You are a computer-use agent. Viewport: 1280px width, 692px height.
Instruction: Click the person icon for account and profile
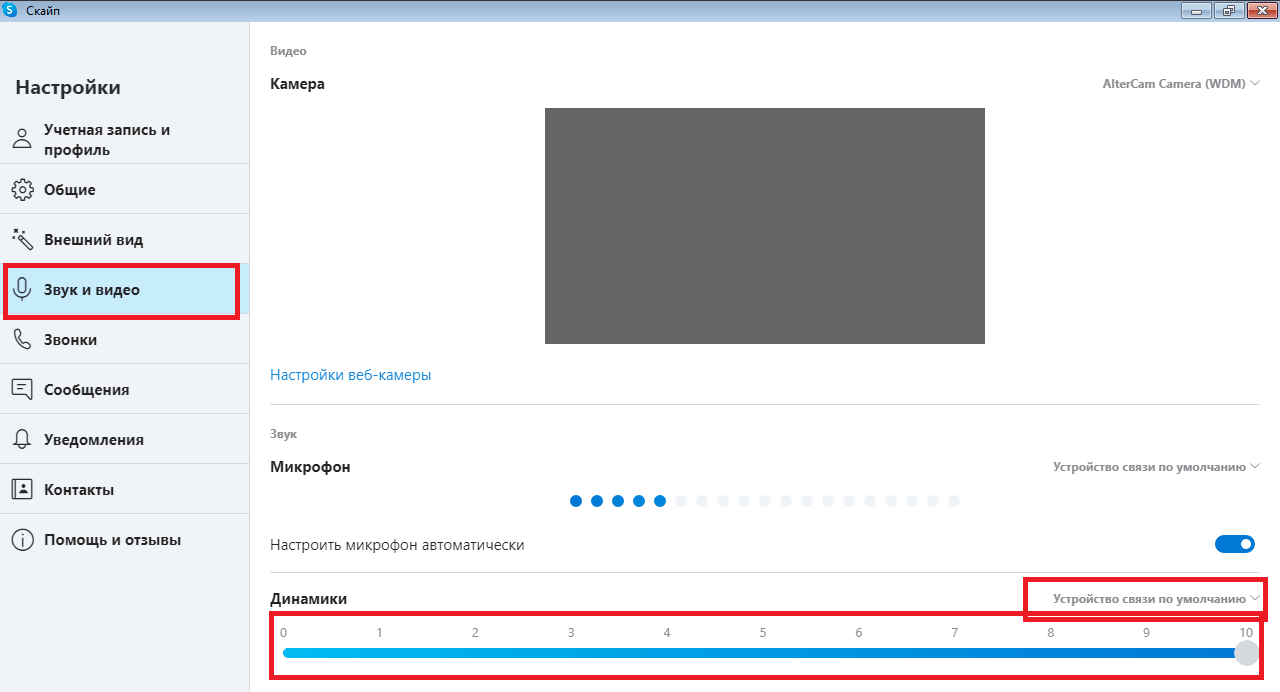click(22, 139)
